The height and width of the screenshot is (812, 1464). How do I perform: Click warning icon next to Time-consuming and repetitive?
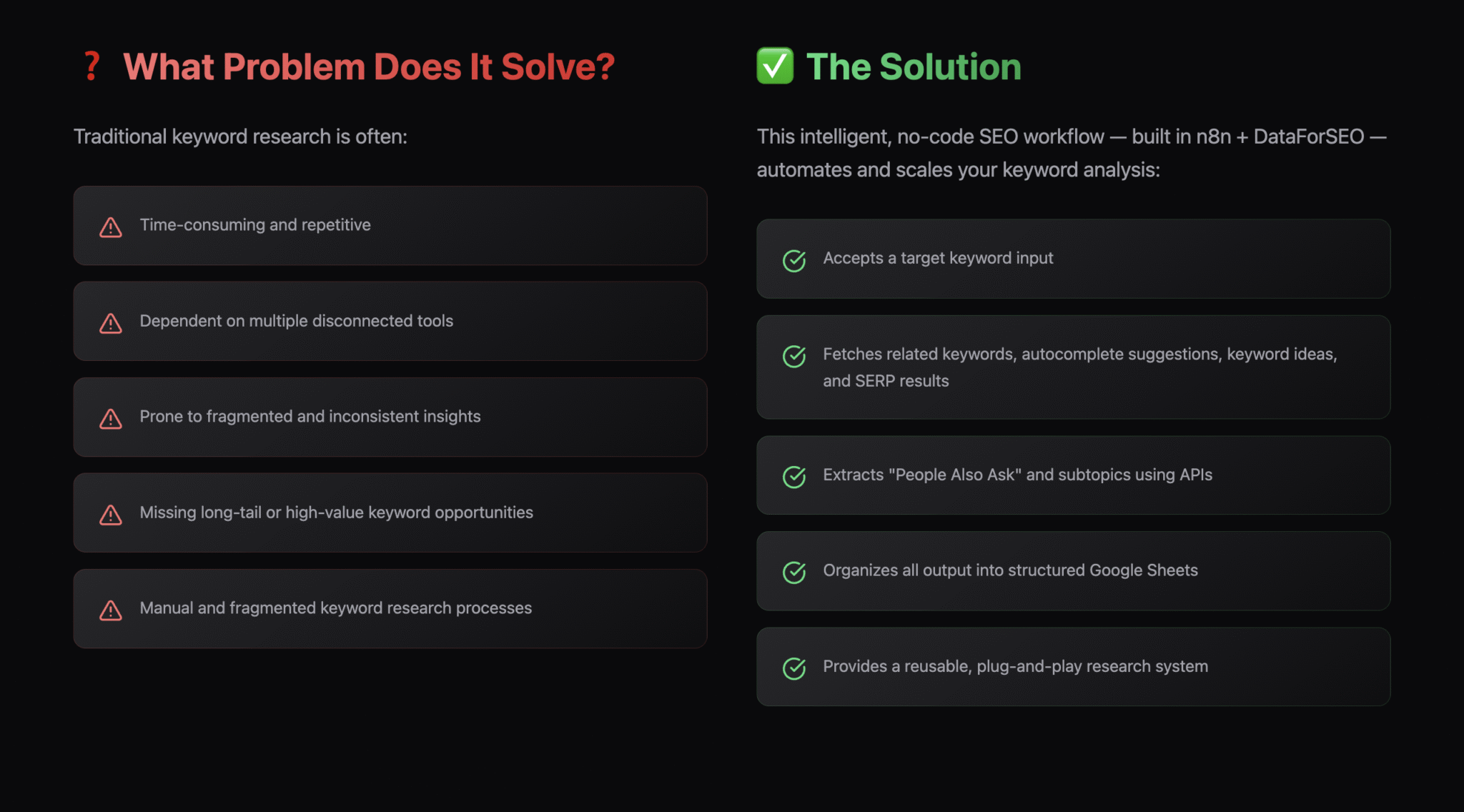coord(111,227)
